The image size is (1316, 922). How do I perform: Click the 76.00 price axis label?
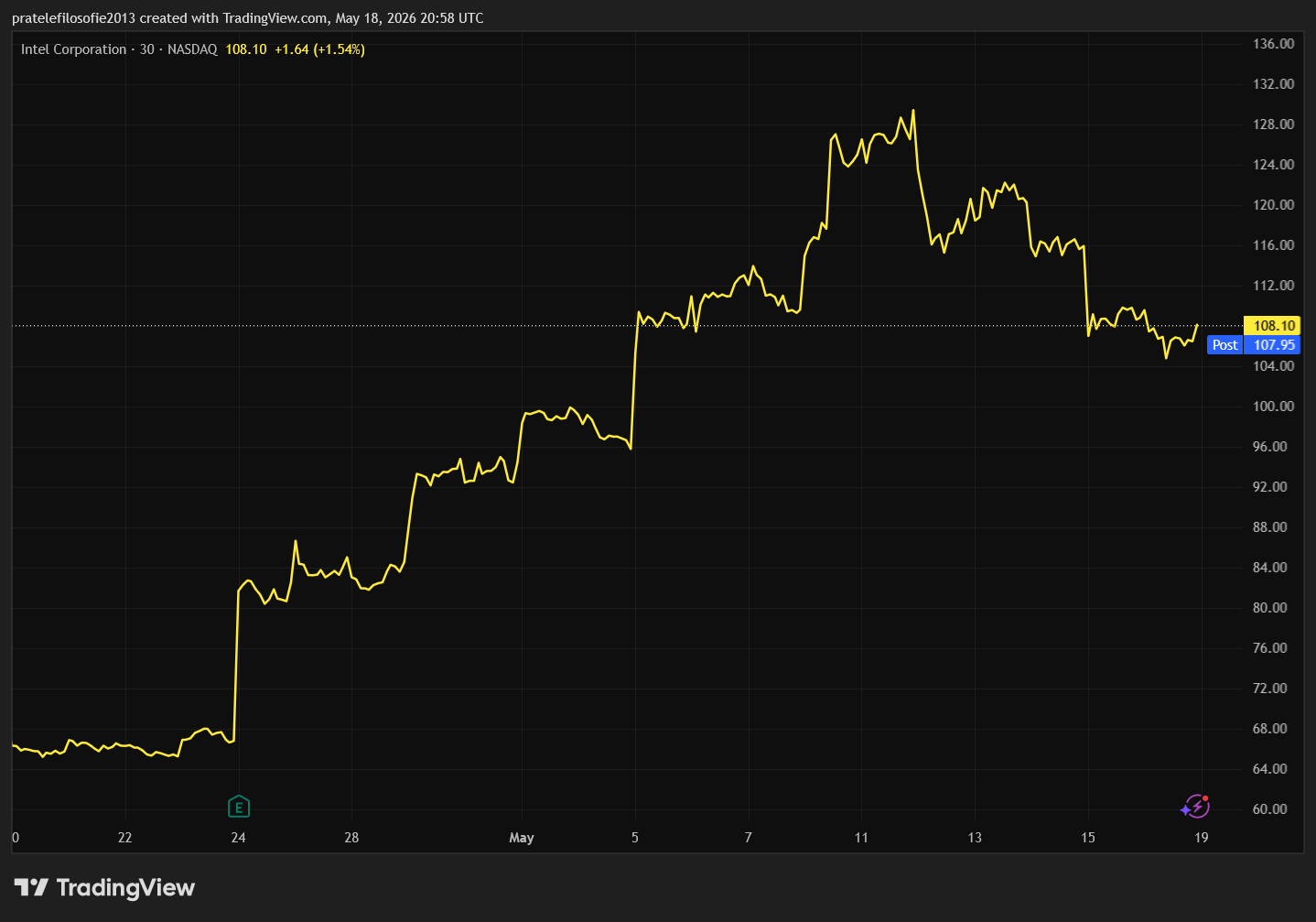[x=1269, y=648]
